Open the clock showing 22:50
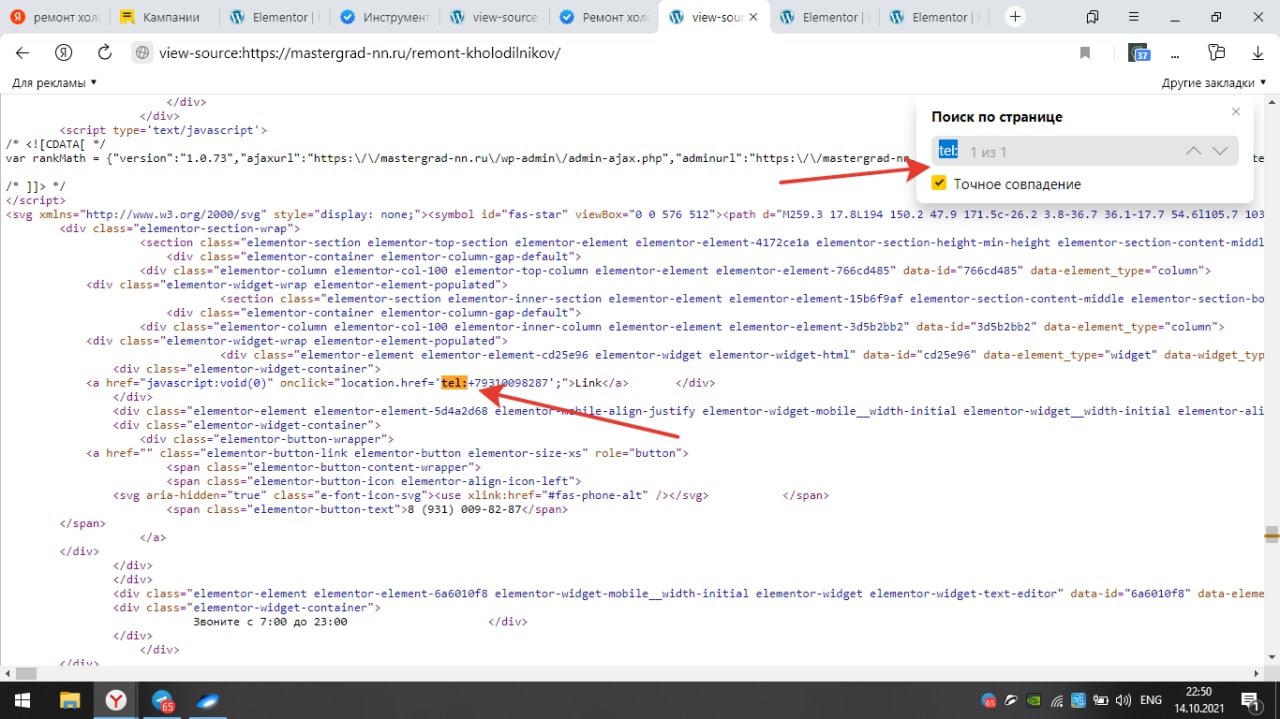Image resolution: width=1280 pixels, height=719 pixels. coord(1198,700)
